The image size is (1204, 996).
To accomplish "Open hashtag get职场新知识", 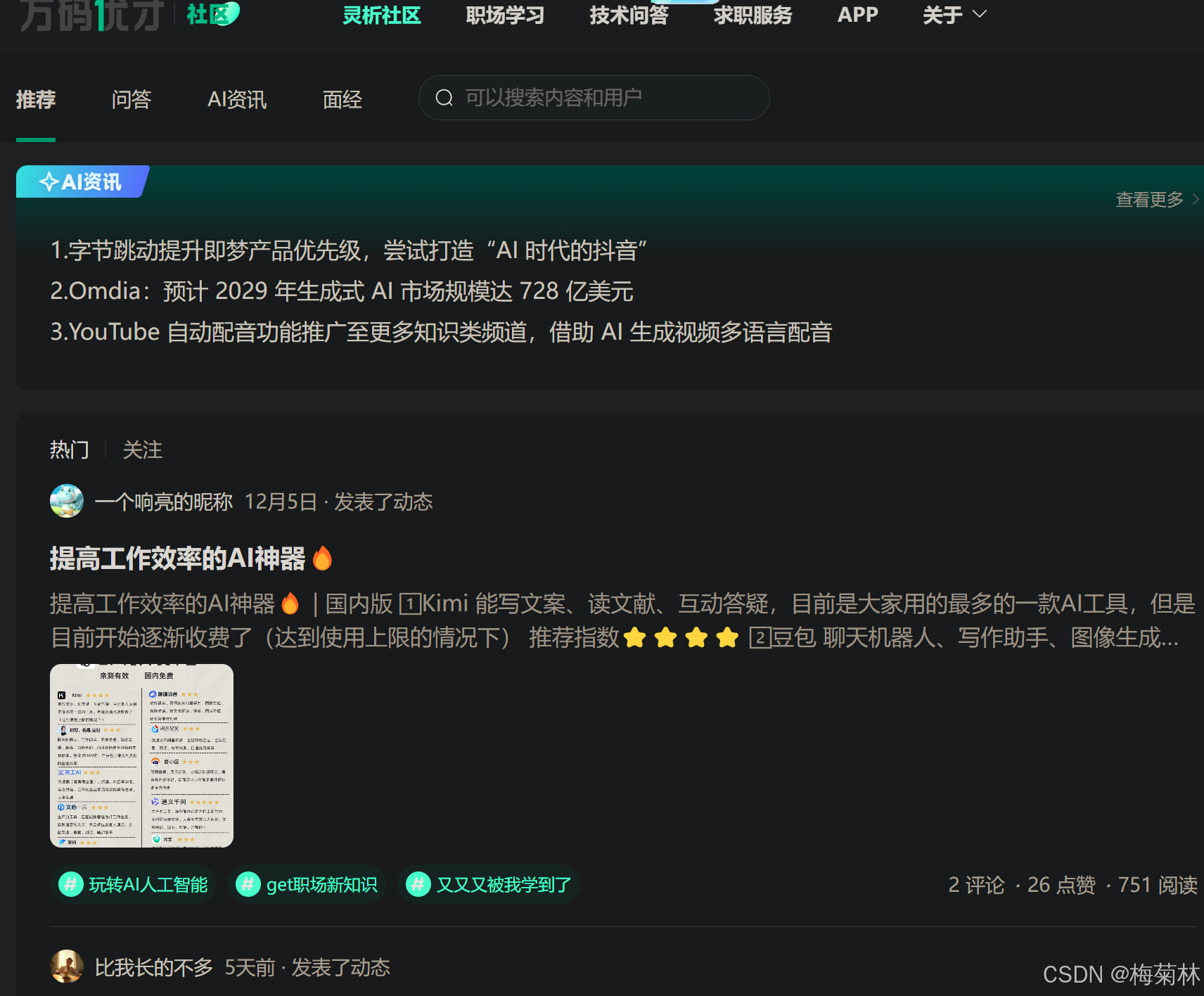I will click(x=307, y=884).
